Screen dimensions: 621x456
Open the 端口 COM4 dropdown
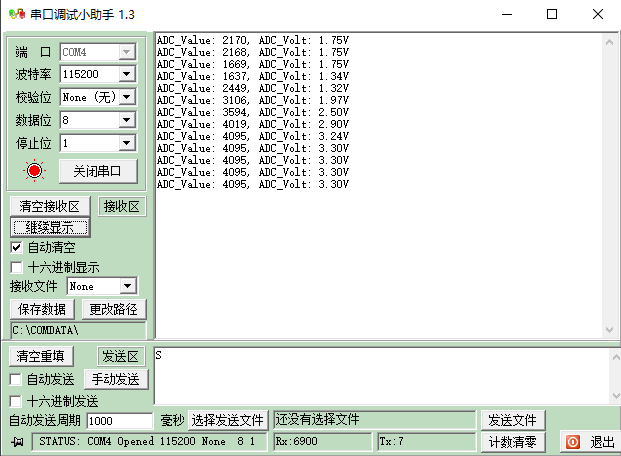click(127, 52)
